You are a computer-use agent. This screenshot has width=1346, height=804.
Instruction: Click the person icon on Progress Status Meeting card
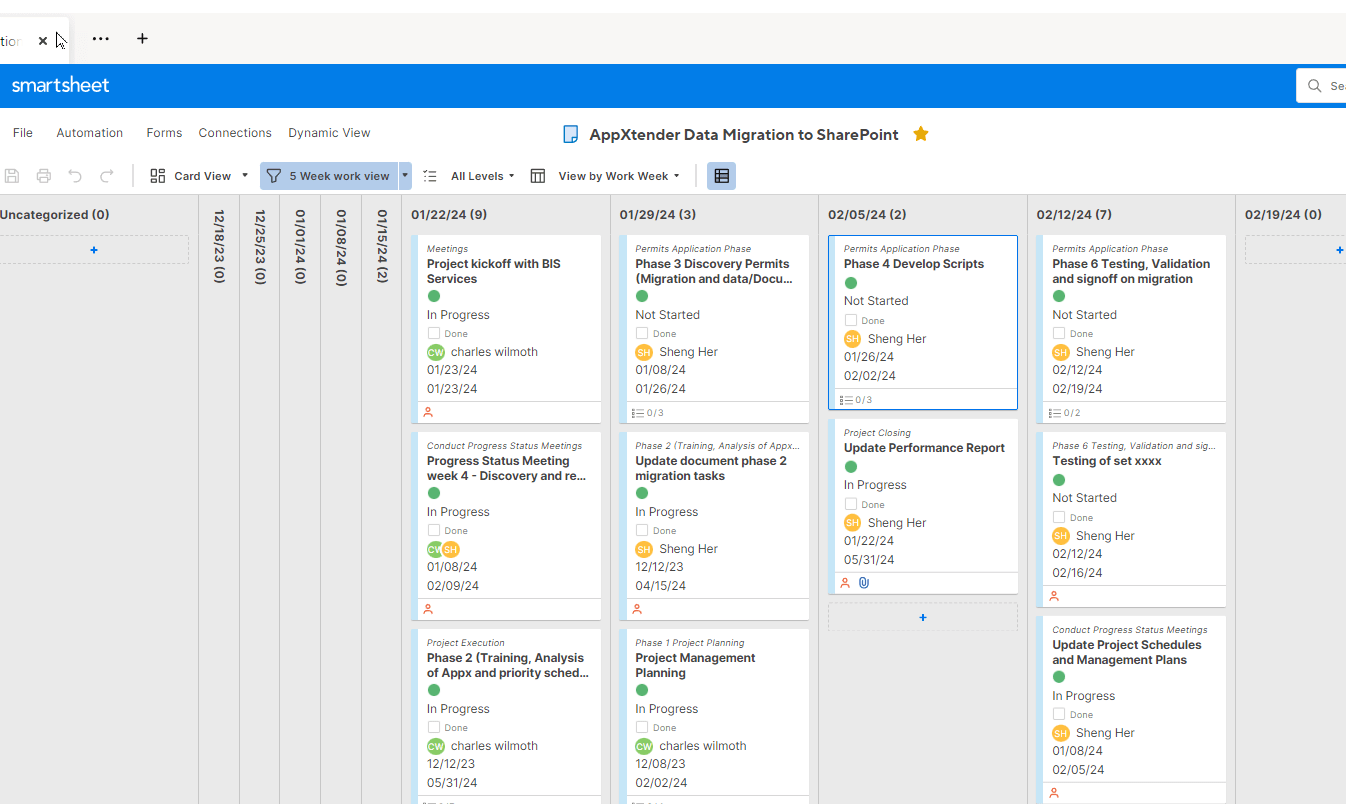pyautogui.click(x=428, y=609)
